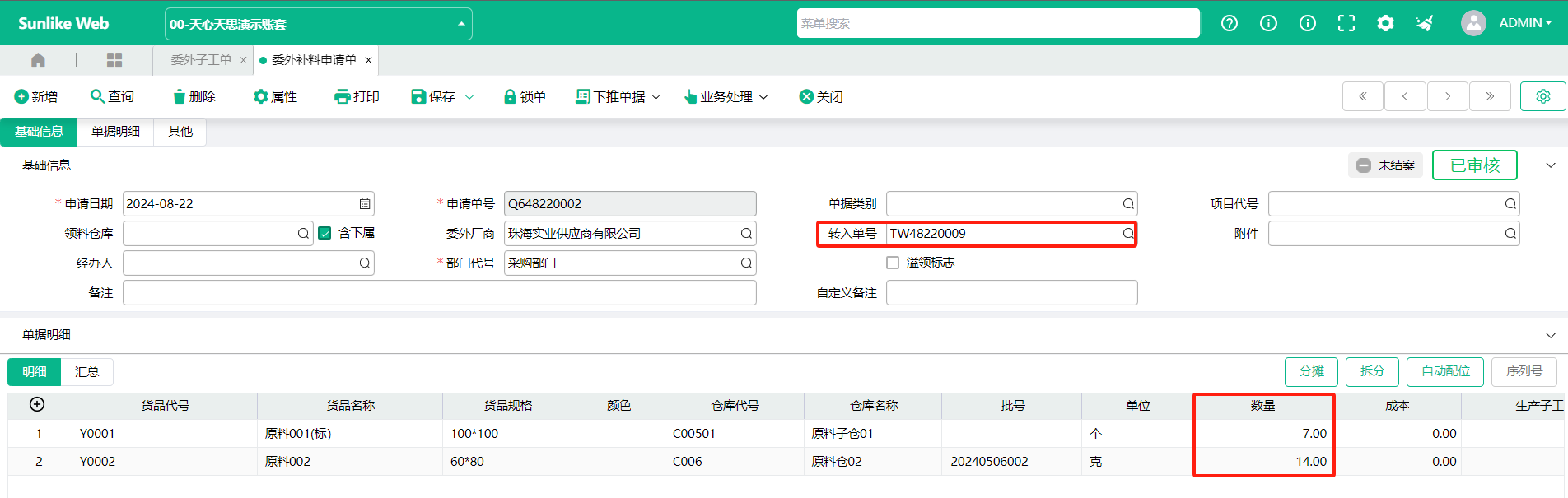The width and height of the screenshot is (1568, 498).
Task: Click the 自定义备注 input field
Action: coord(1012,293)
